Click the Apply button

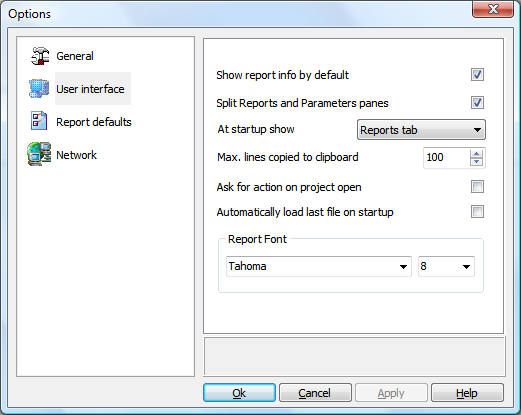[391, 393]
